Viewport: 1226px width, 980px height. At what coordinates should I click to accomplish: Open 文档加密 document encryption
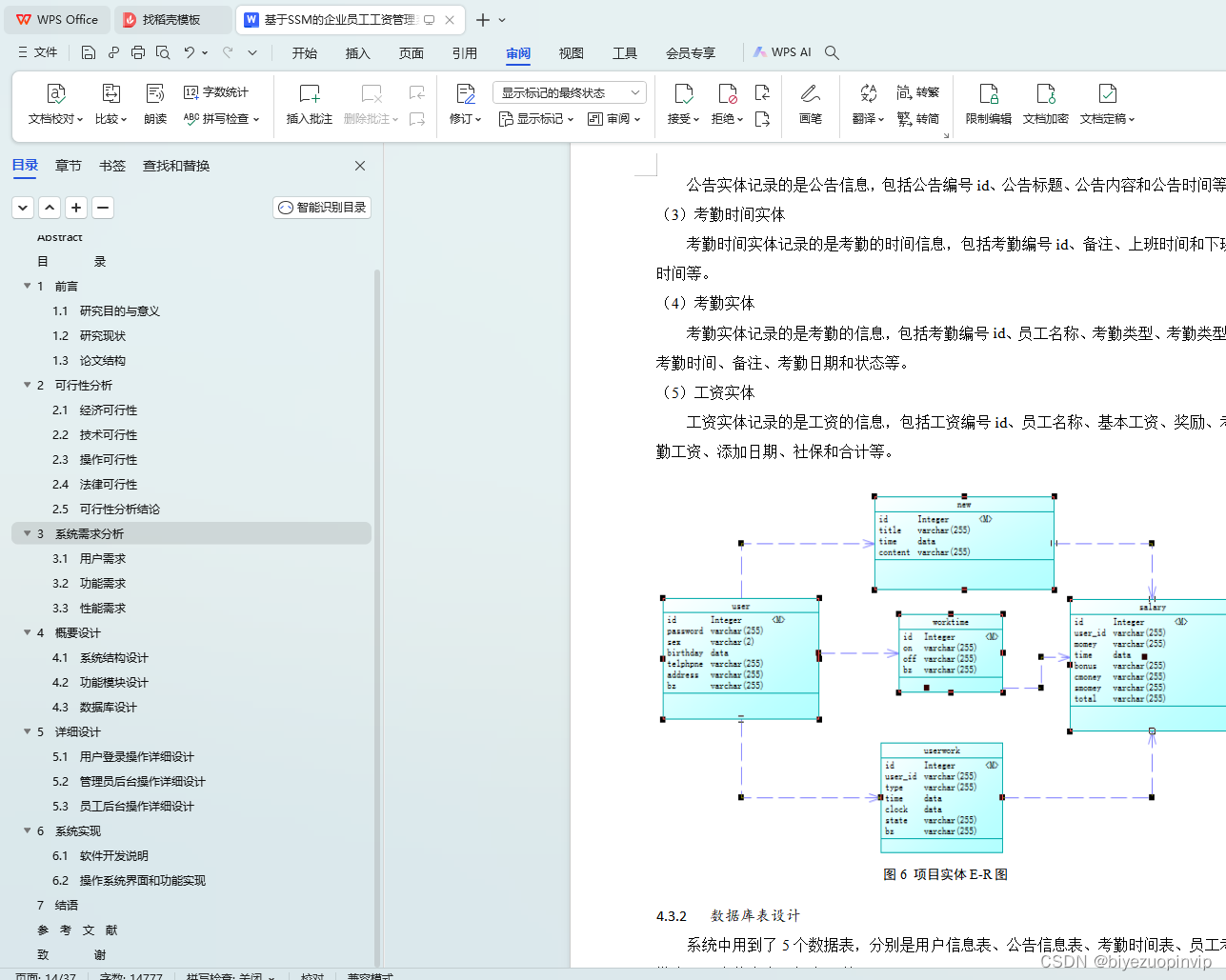pos(1046,105)
